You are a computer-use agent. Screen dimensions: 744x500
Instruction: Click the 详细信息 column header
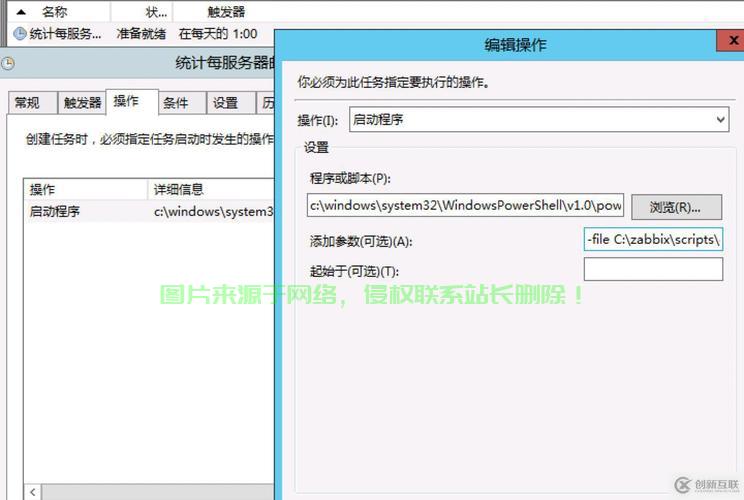click(x=178, y=190)
